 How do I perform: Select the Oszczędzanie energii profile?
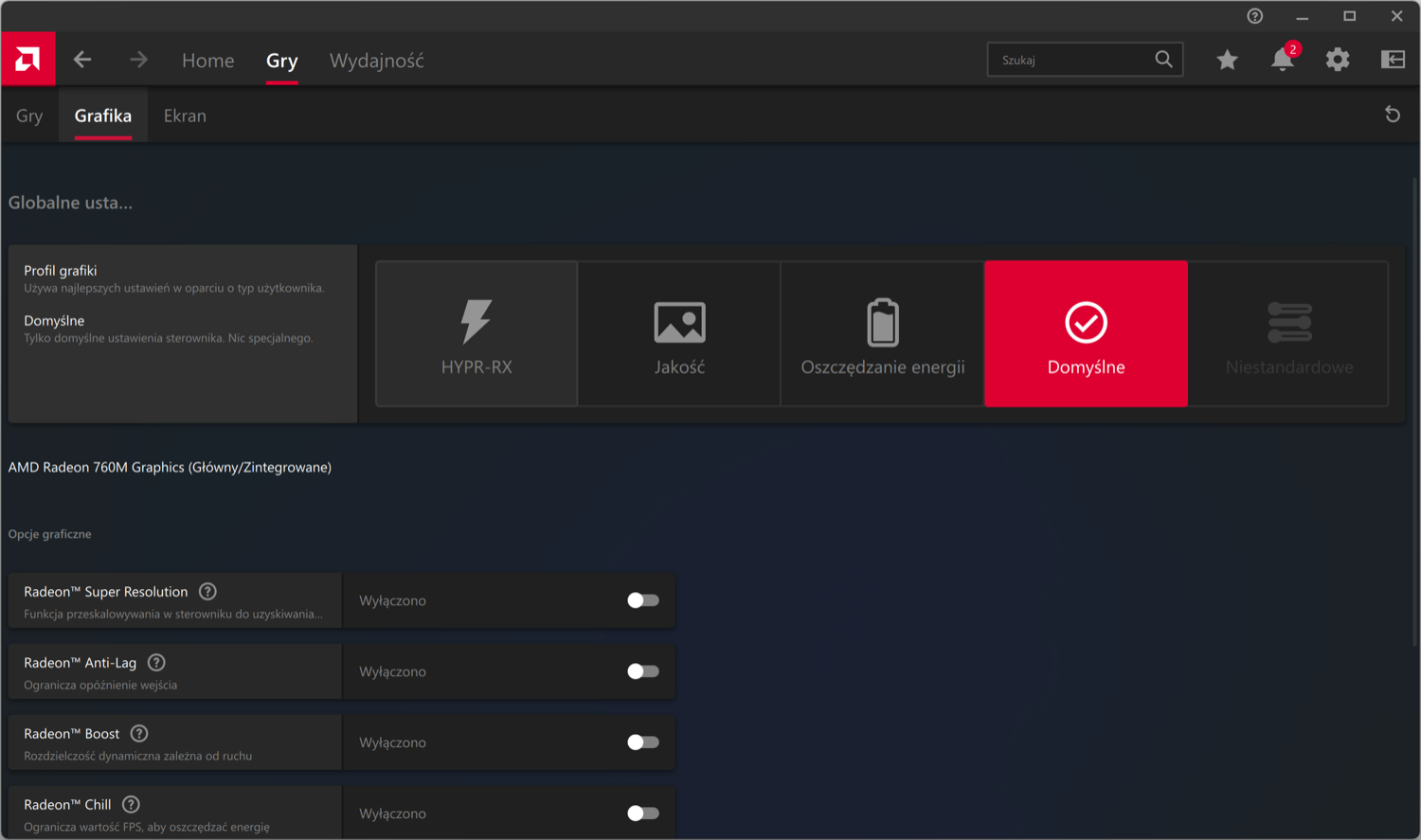(x=883, y=333)
